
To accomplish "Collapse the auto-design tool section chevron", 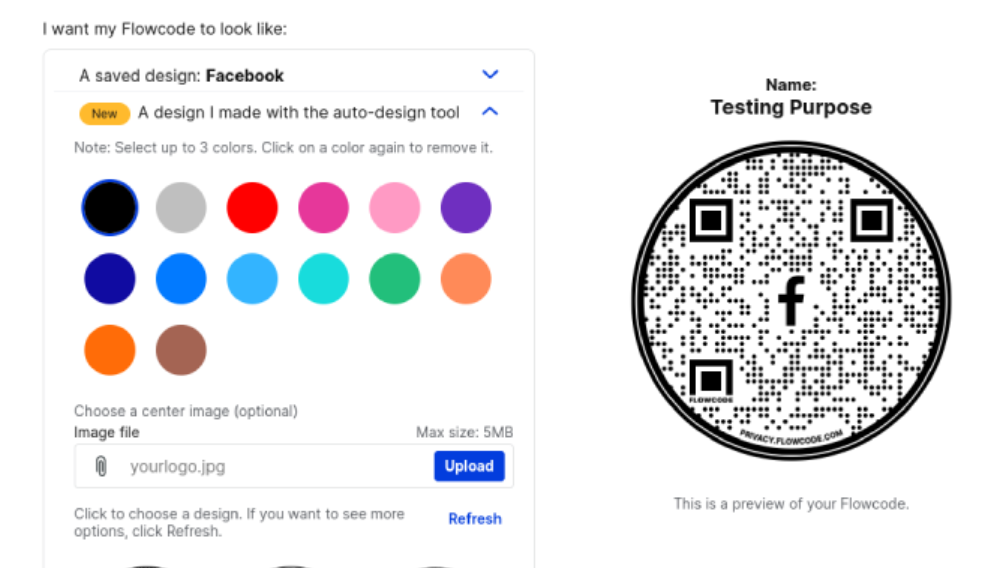I will point(489,112).
